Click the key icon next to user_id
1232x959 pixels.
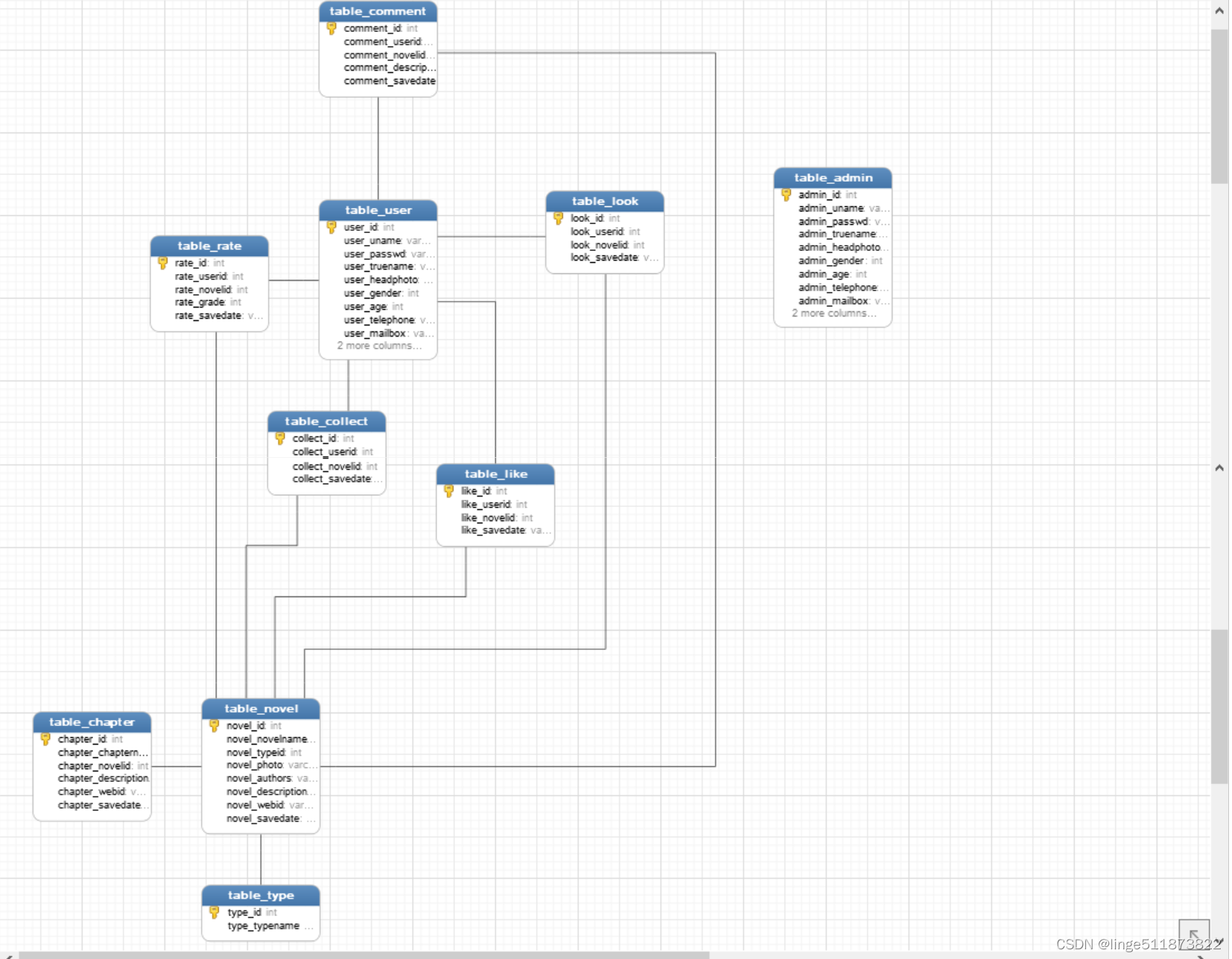click(x=331, y=227)
